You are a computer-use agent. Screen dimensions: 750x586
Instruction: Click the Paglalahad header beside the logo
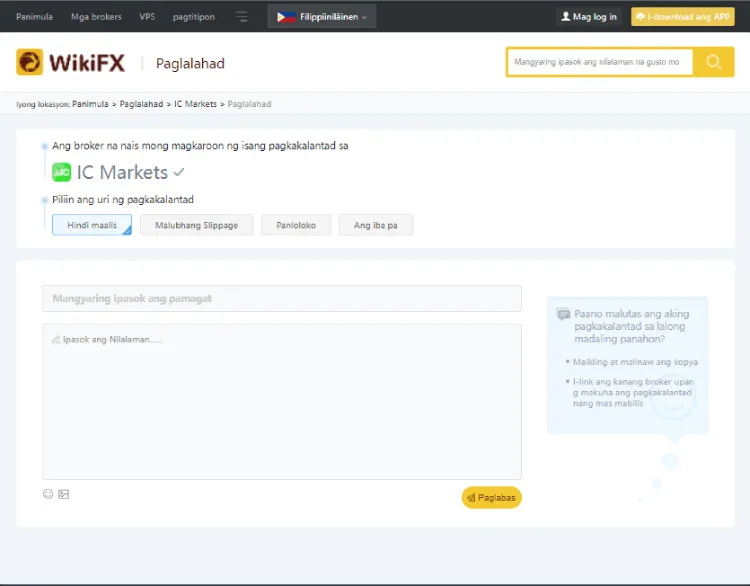point(190,63)
